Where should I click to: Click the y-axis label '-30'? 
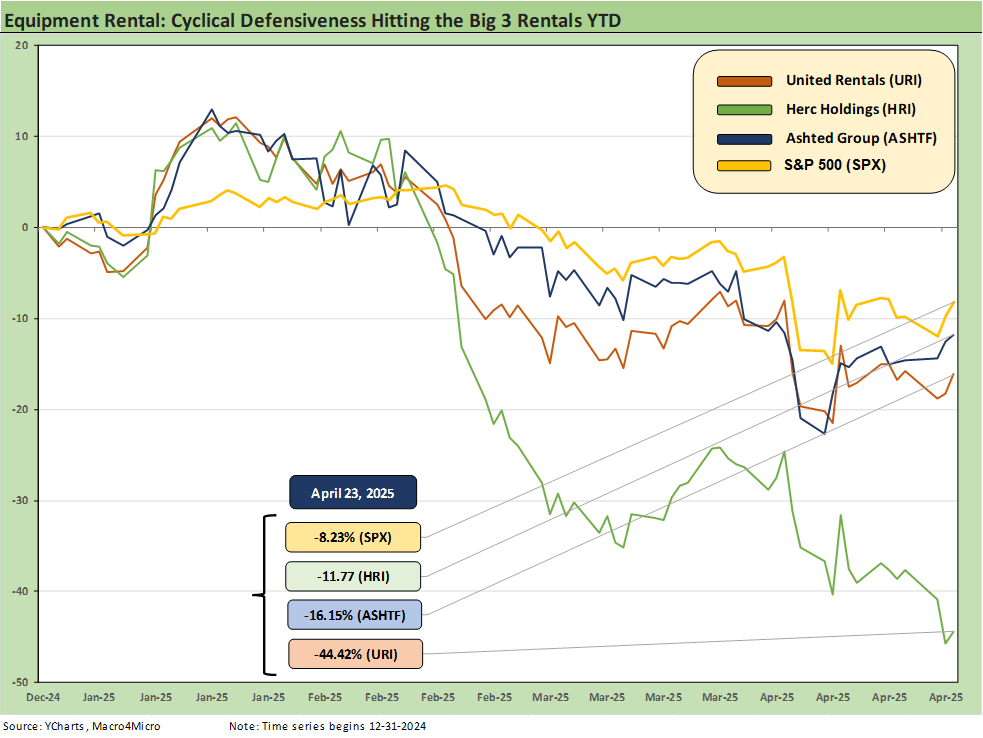point(20,501)
